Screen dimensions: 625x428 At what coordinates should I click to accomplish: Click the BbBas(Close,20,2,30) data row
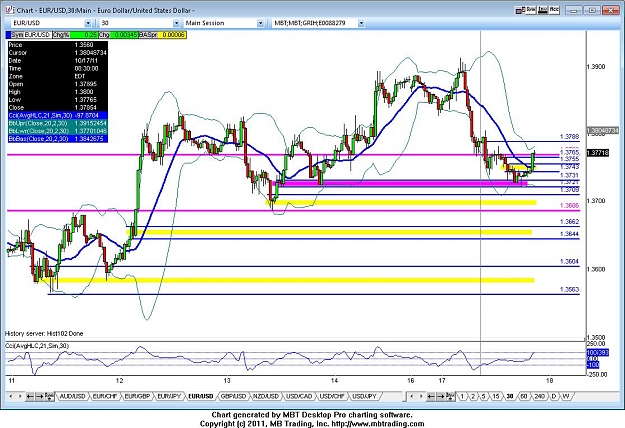pyautogui.click(x=57, y=139)
